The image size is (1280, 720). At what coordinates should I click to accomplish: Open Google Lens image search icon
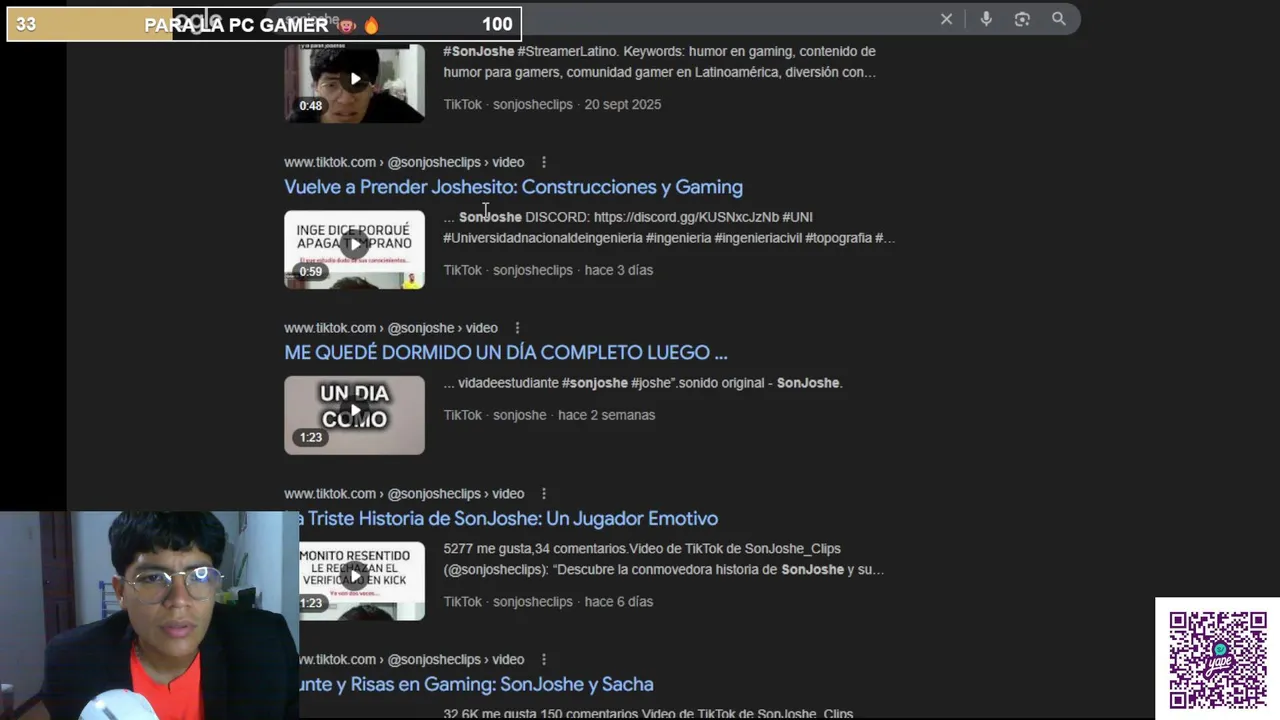click(x=1022, y=19)
